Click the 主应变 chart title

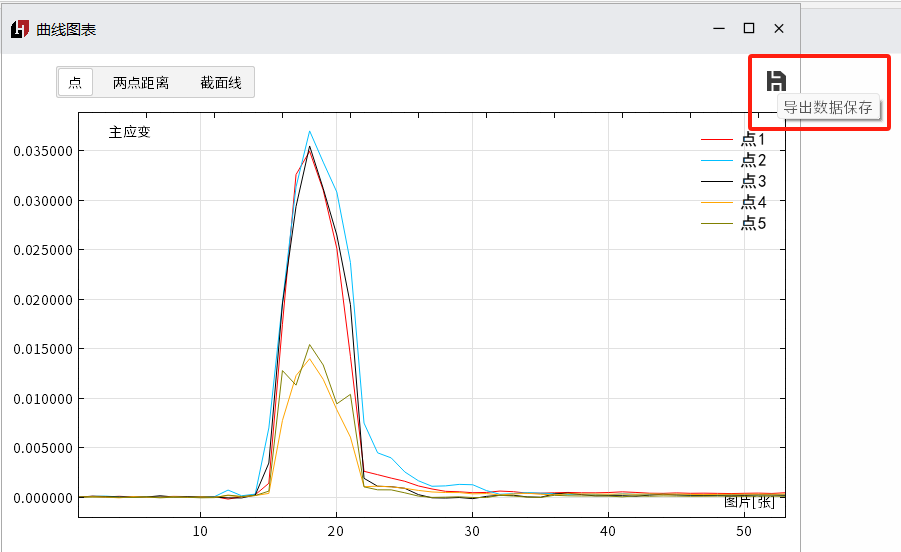[x=130, y=132]
